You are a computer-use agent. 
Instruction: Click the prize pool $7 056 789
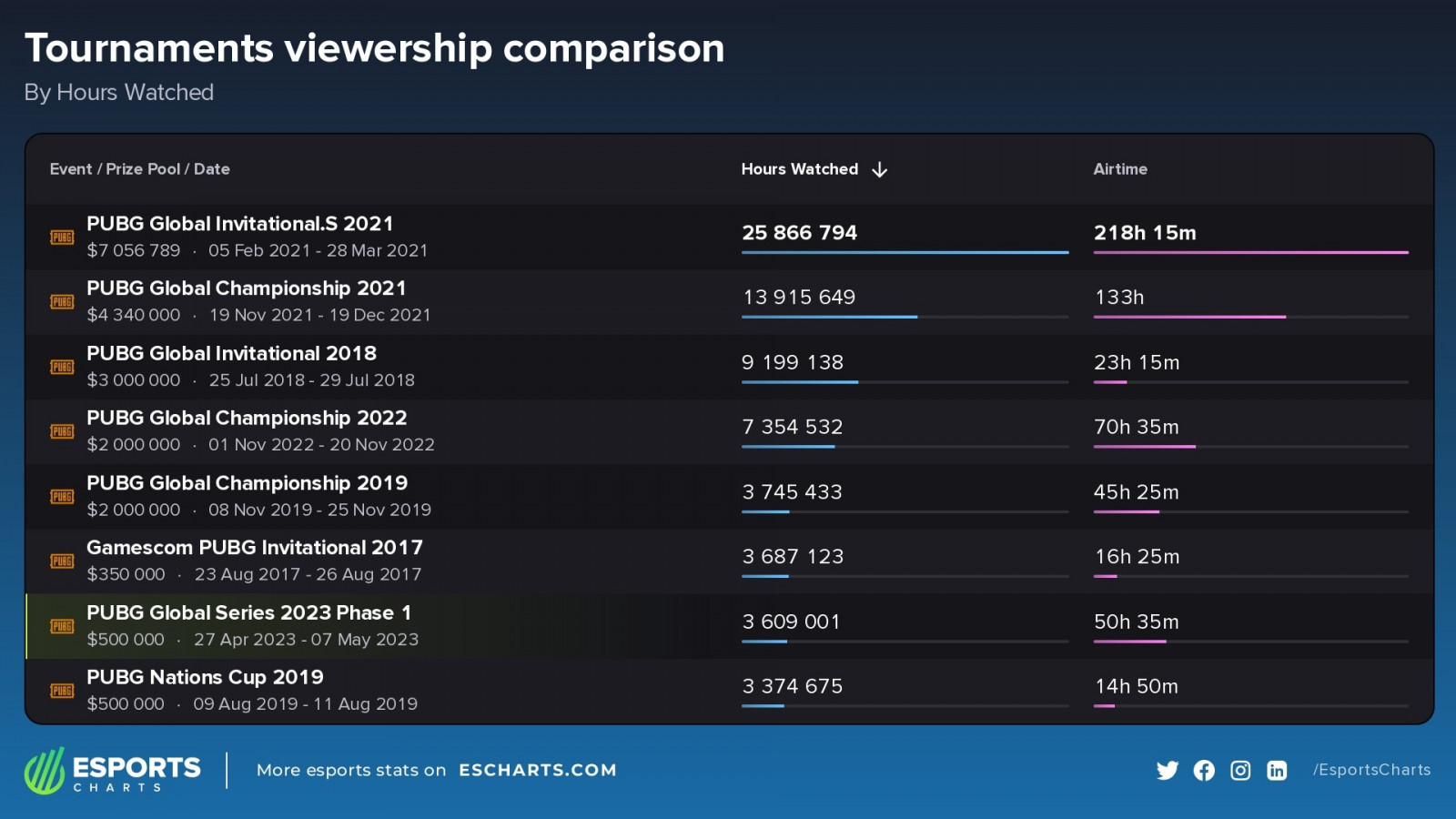pos(134,251)
